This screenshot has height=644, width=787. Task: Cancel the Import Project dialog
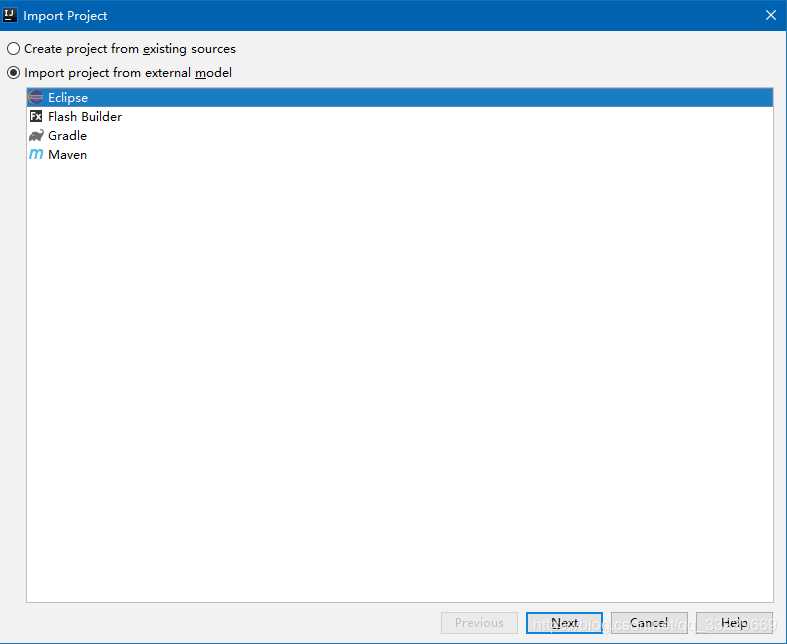(649, 623)
